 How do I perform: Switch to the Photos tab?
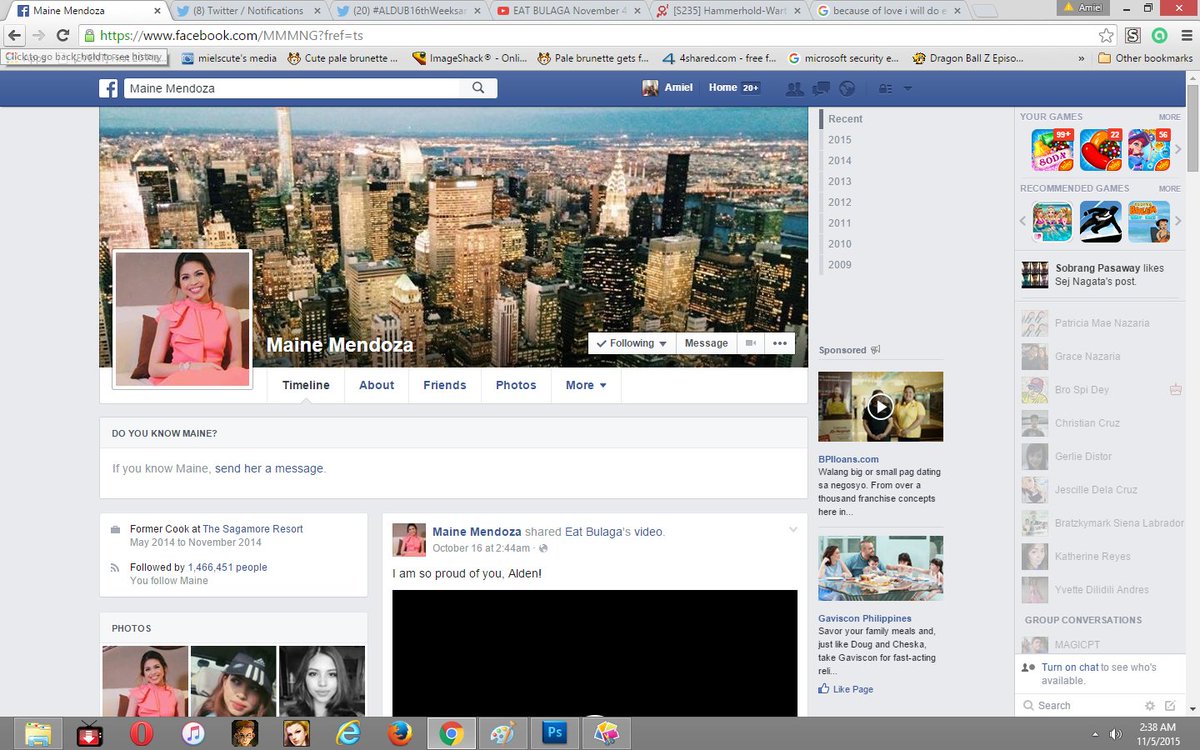[x=516, y=385]
